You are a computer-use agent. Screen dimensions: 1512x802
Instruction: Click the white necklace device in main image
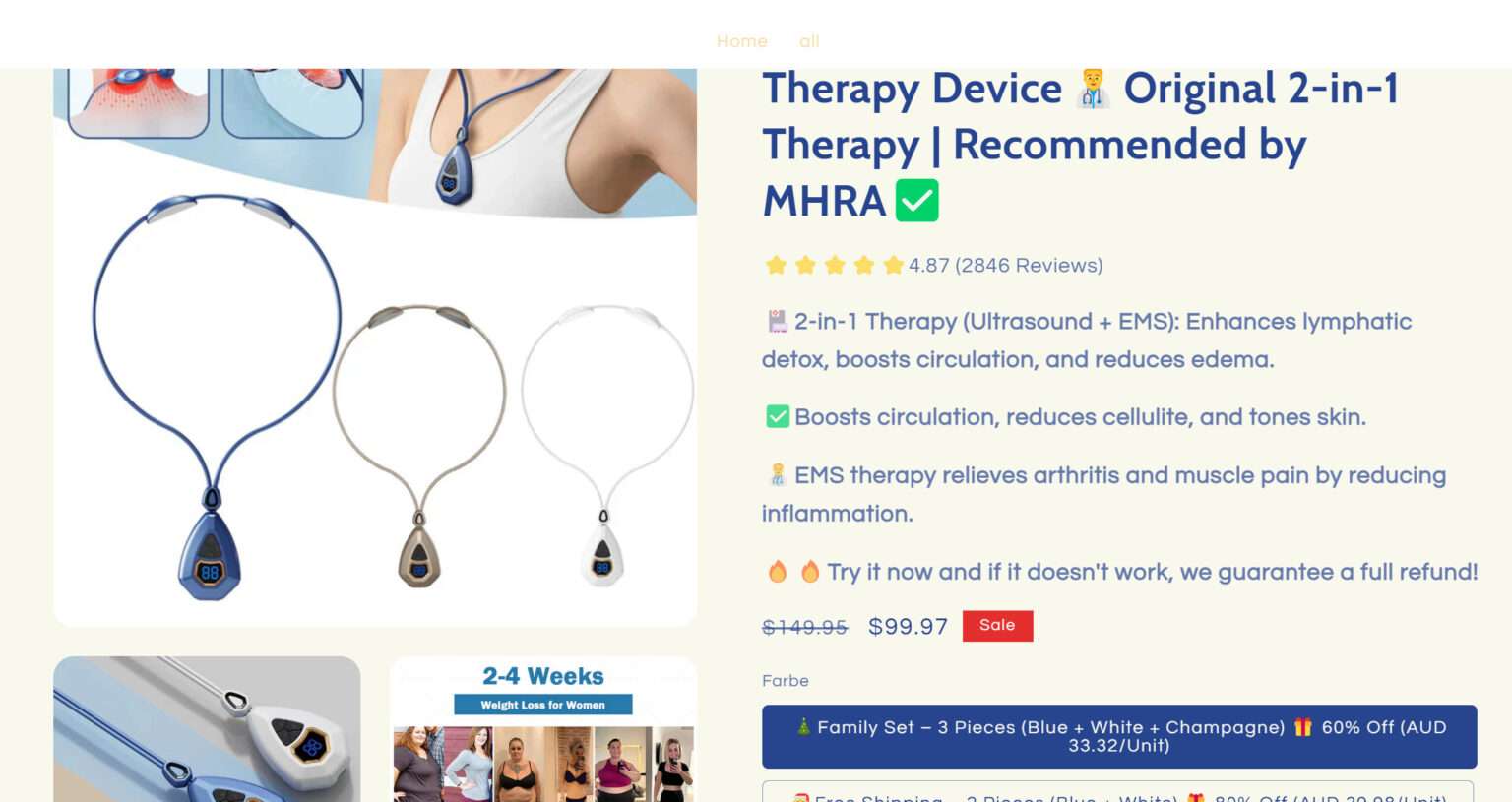[x=605, y=445]
